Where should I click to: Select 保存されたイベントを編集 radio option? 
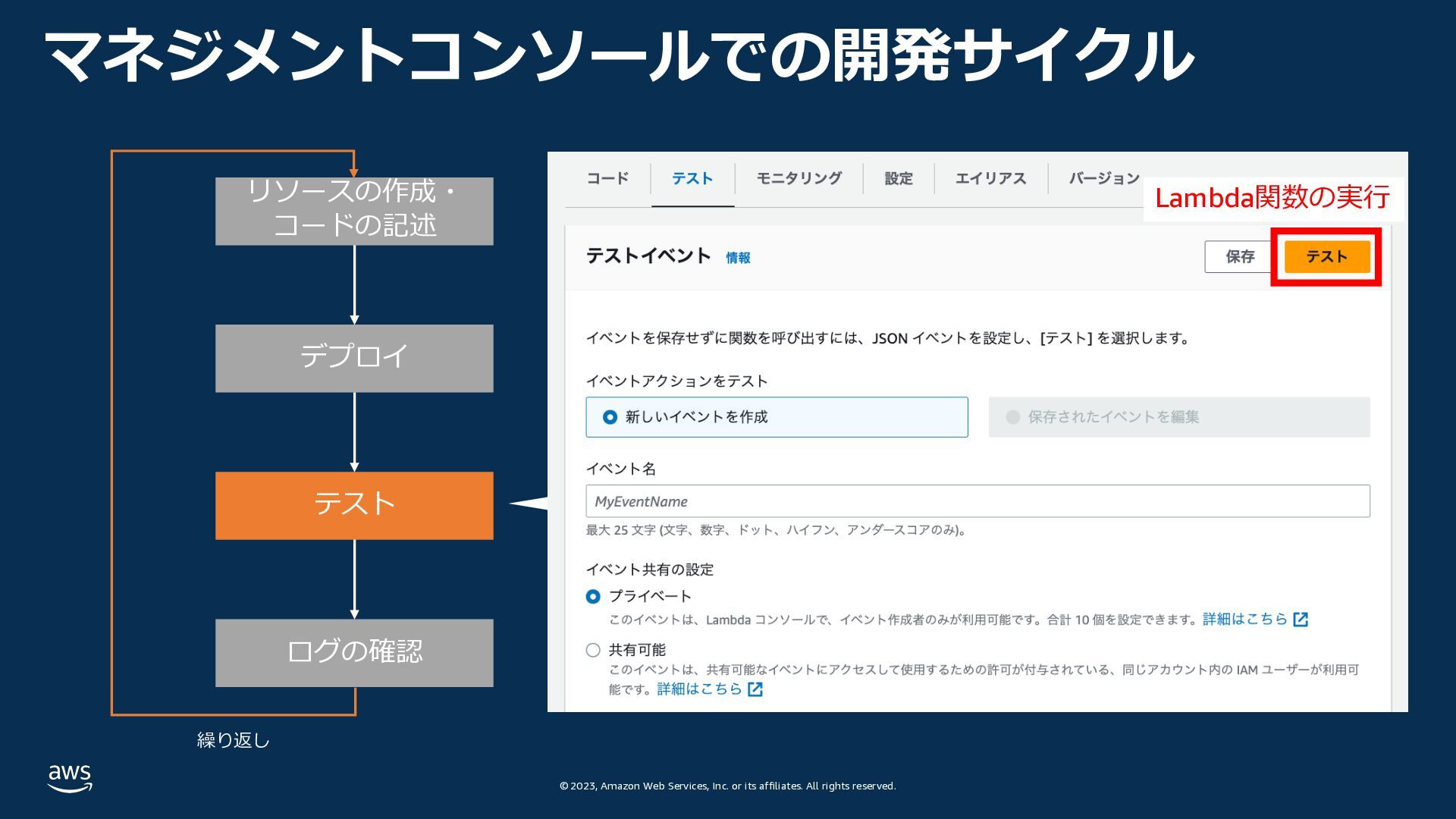point(1013,417)
